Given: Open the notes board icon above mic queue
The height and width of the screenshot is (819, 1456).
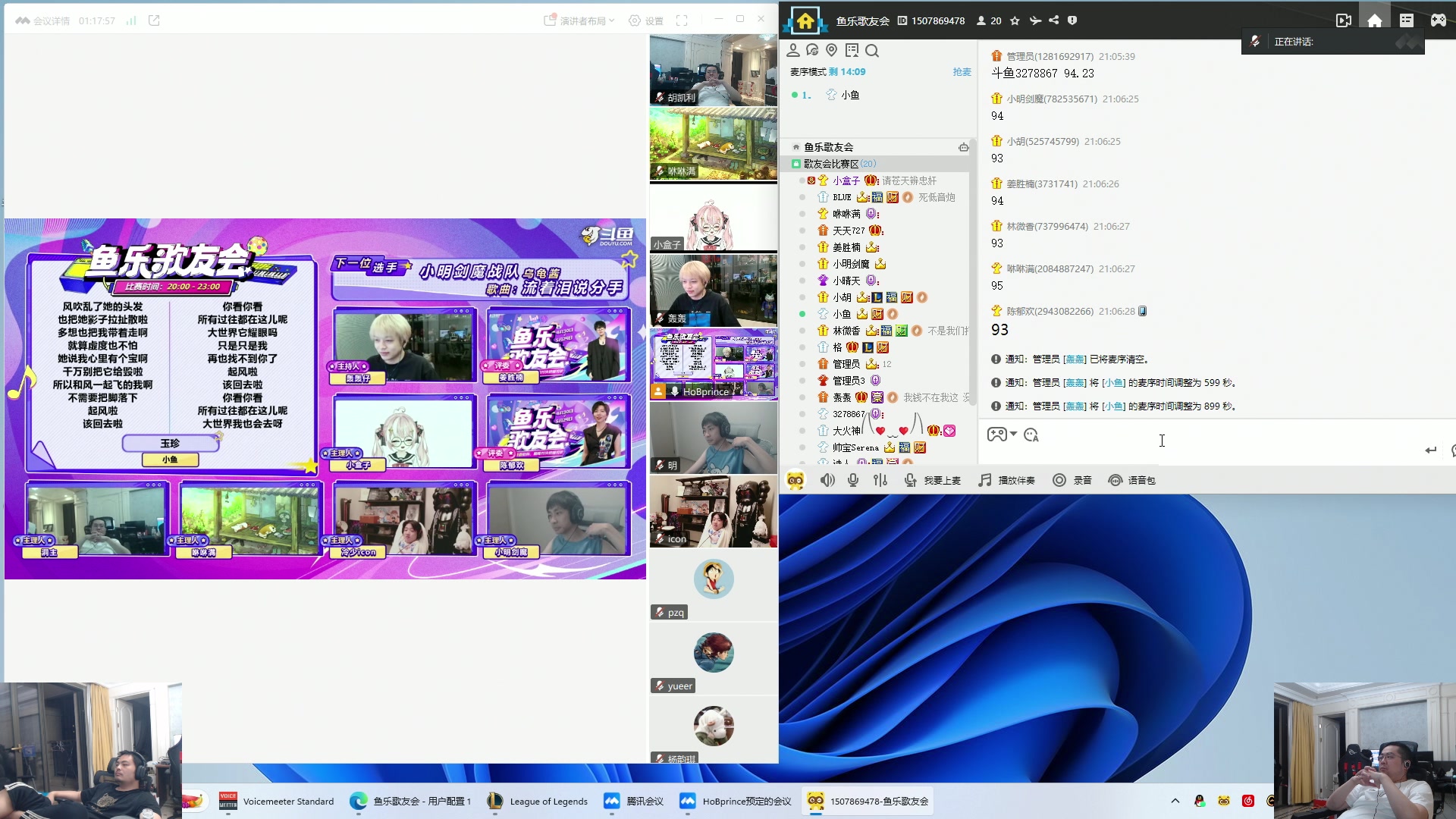Looking at the screenshot, I should coord(852,50).
